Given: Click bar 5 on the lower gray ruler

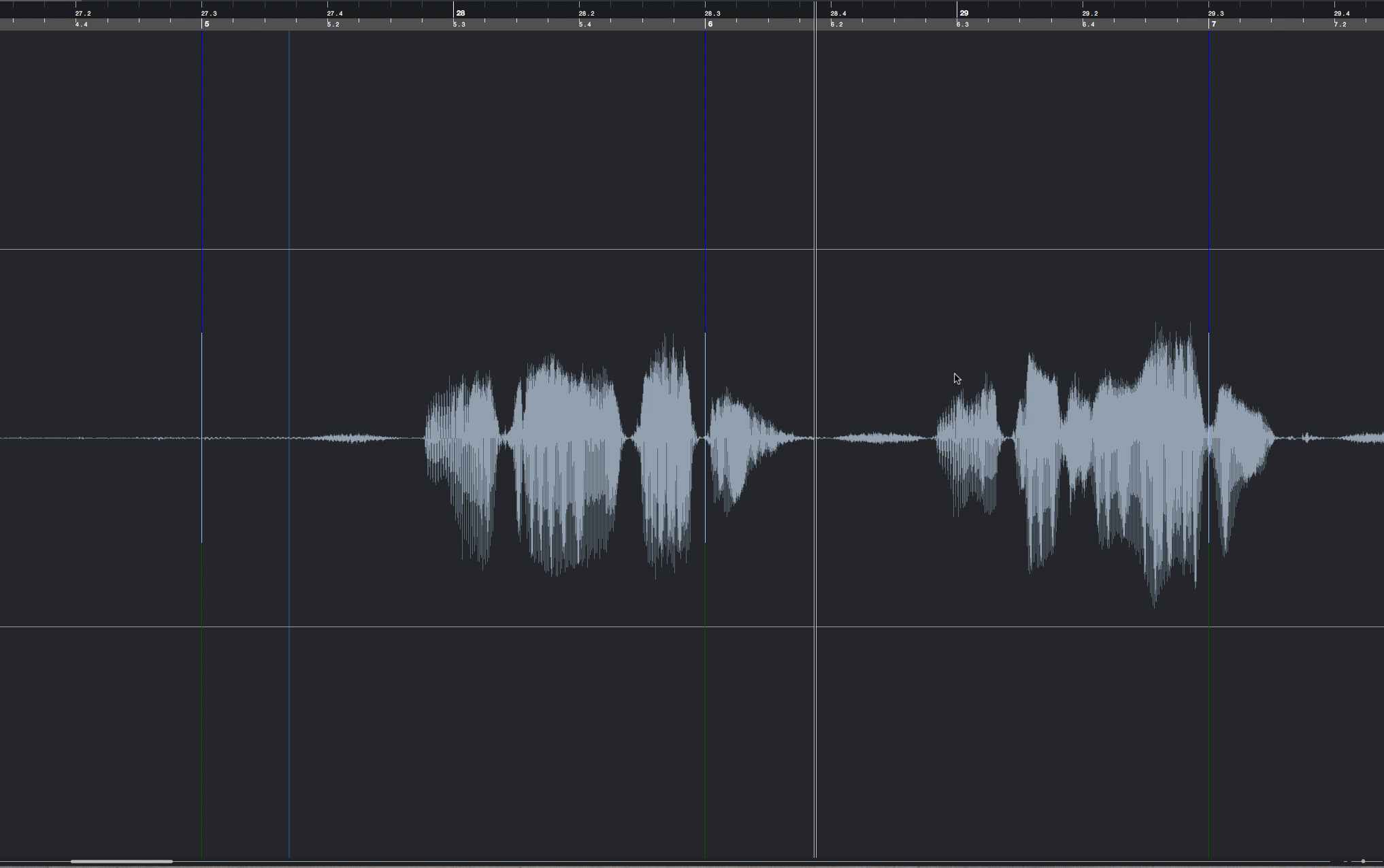Looking at the screenshot, I should (206, 24).
